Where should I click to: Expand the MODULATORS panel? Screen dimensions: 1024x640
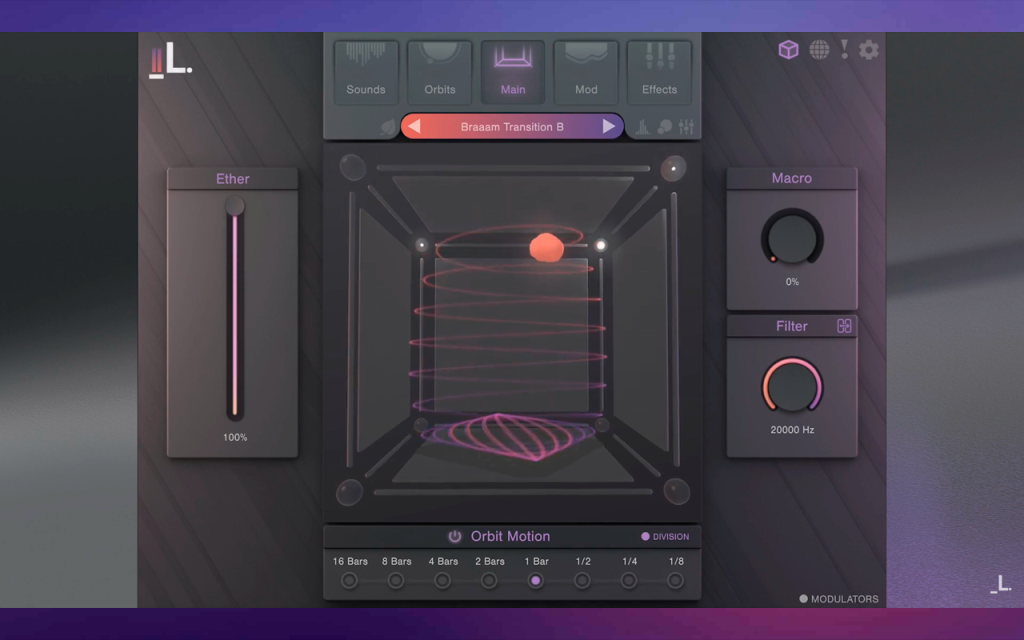pos(839,599)
